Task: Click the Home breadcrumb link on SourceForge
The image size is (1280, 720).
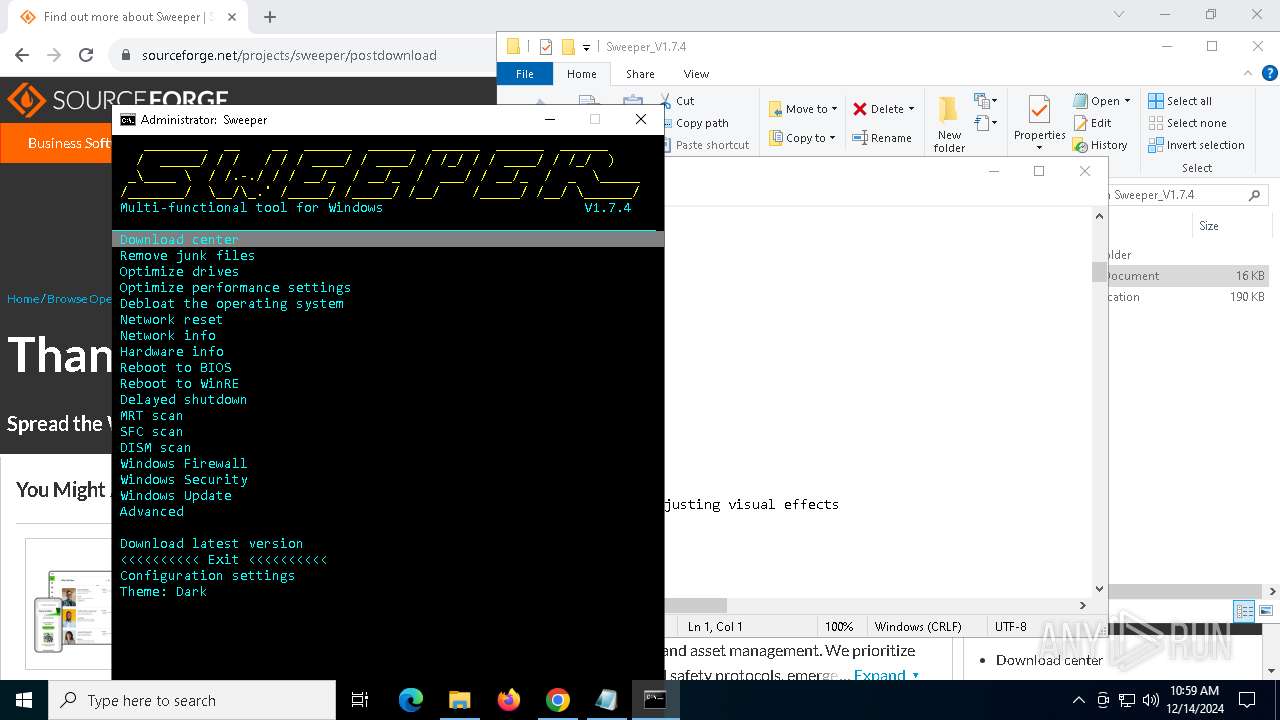Action: (23, 299)
